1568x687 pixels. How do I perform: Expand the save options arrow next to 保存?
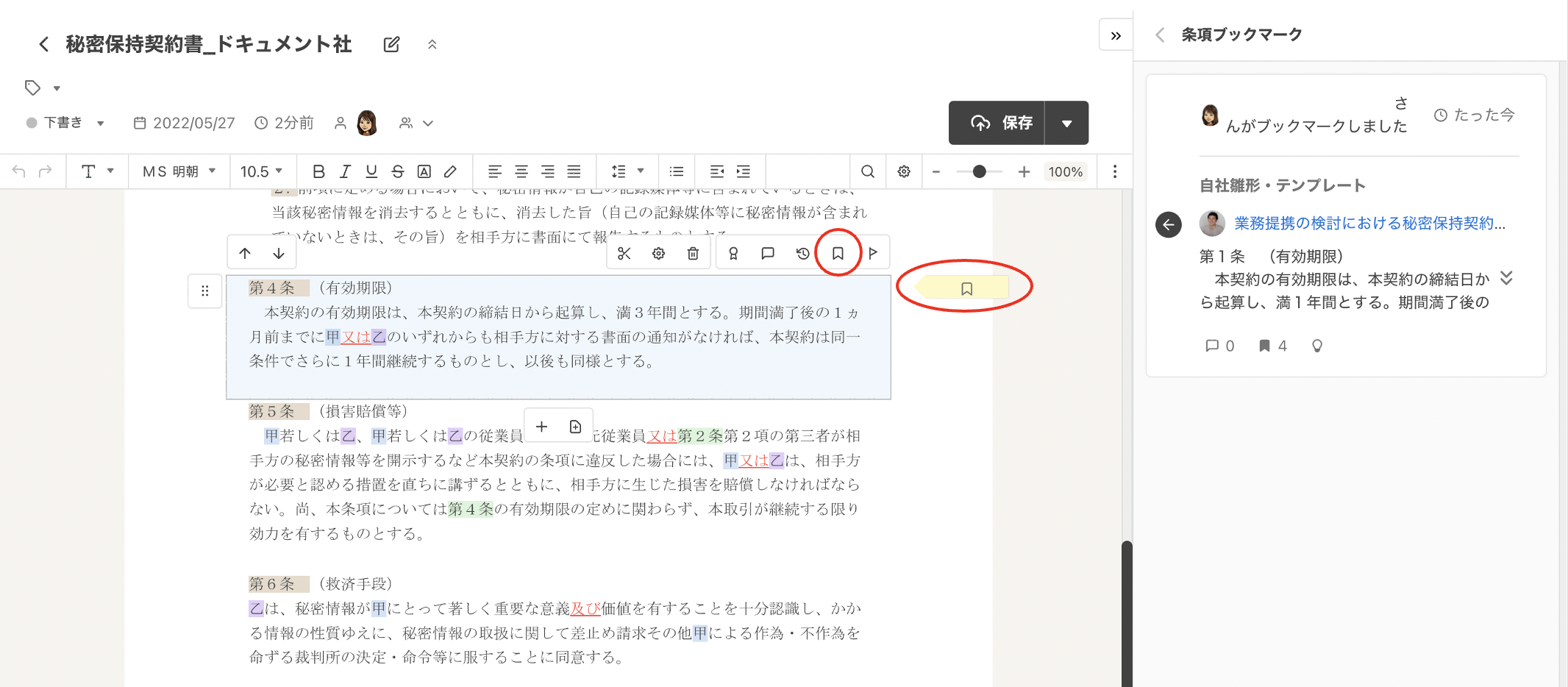[x=1066, y=123]
